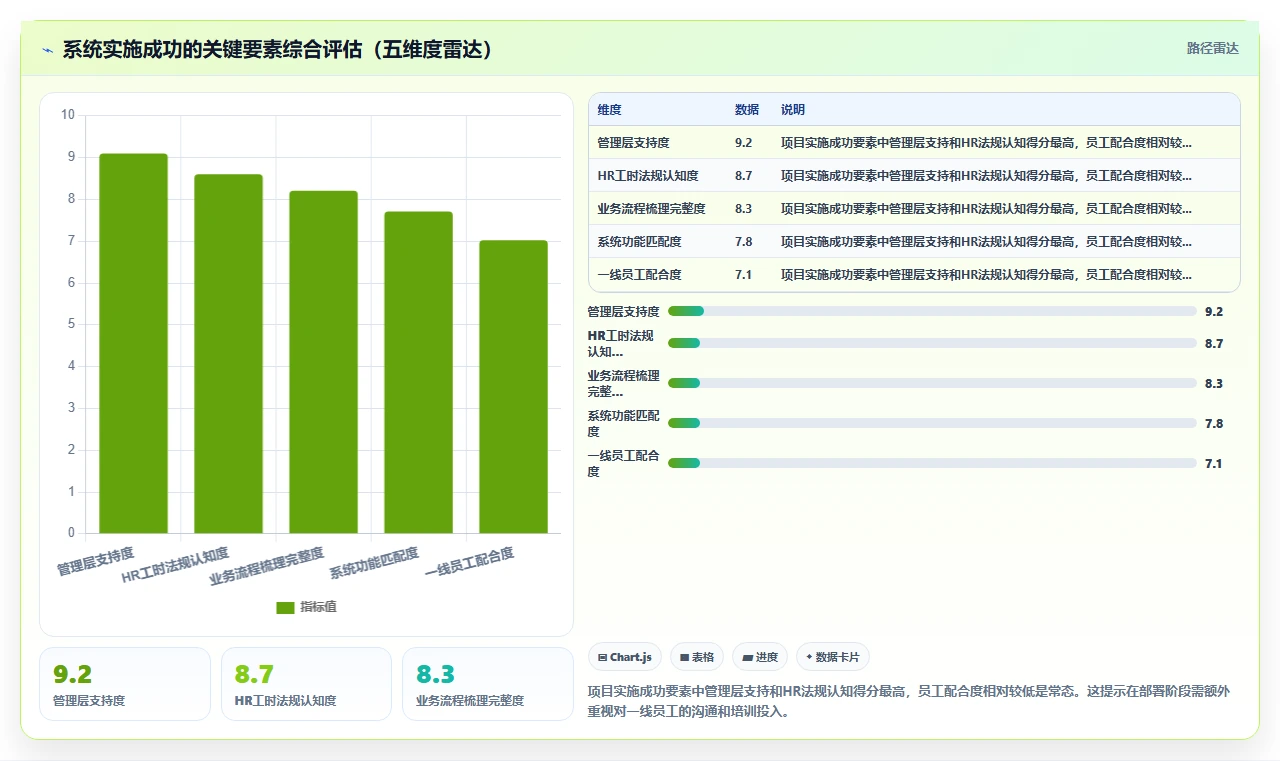Viewport: 1280px width, 761px height.
Task: Click the 系统功能匹配度 chart bar
Action: coord(418,372)
